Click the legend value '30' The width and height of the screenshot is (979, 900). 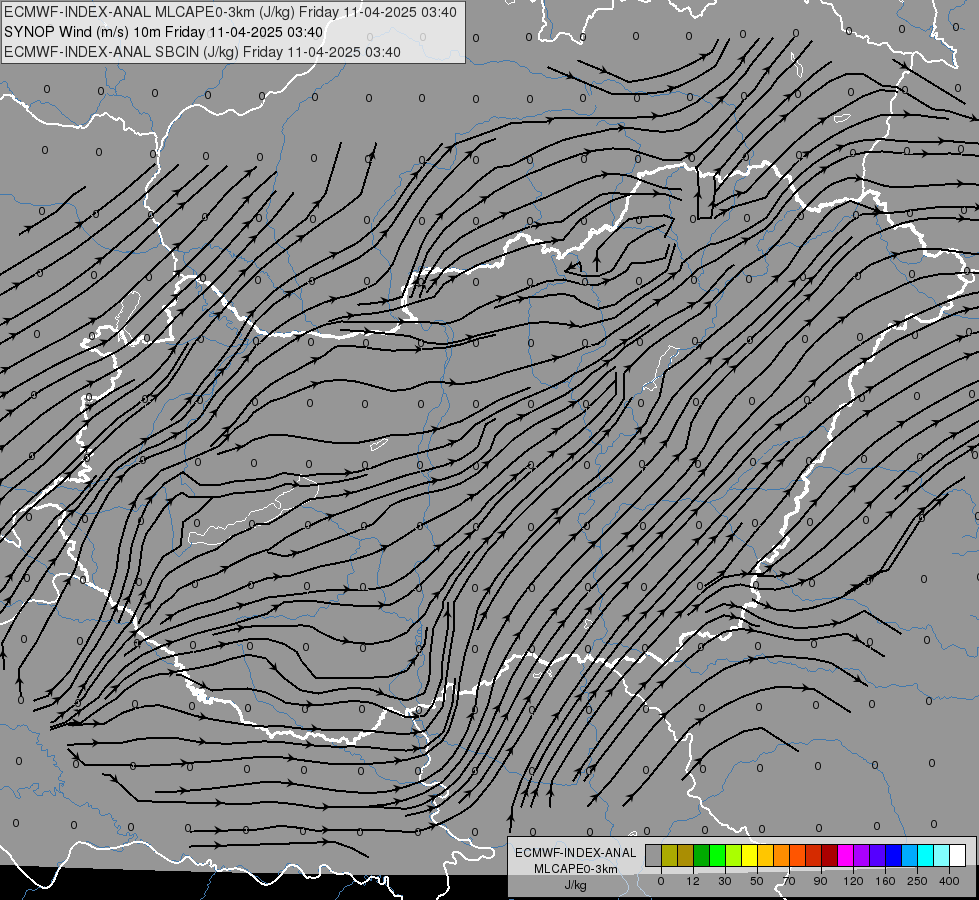click(x=725, y=881)
